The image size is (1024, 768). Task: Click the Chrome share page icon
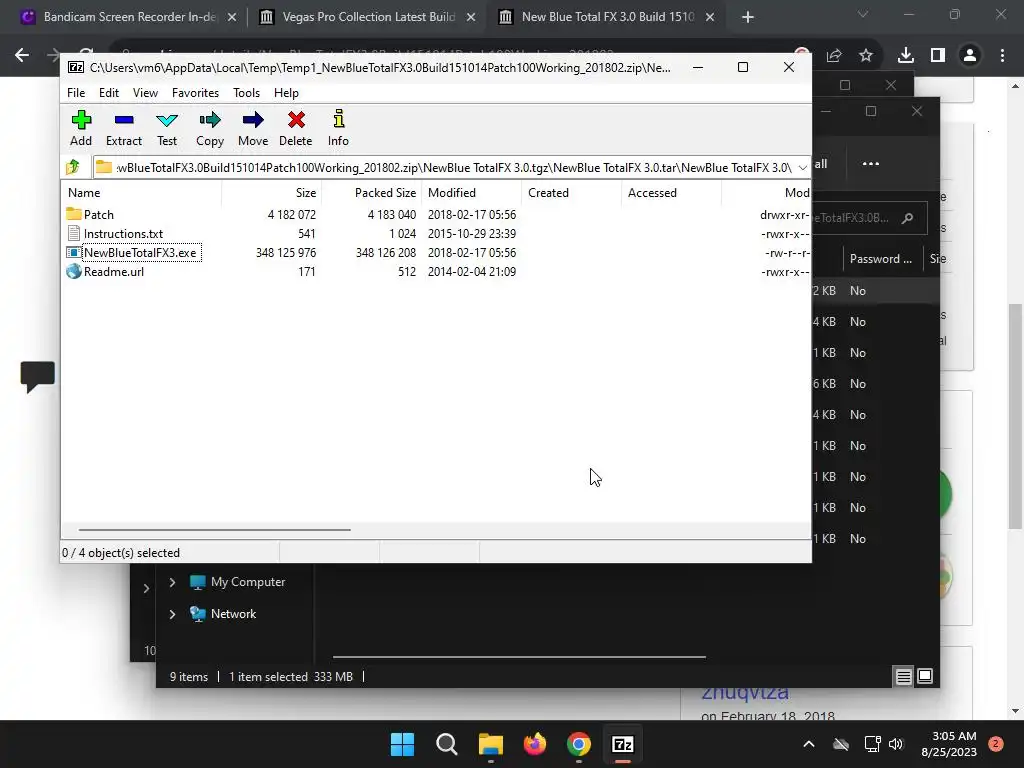[834, 56]
